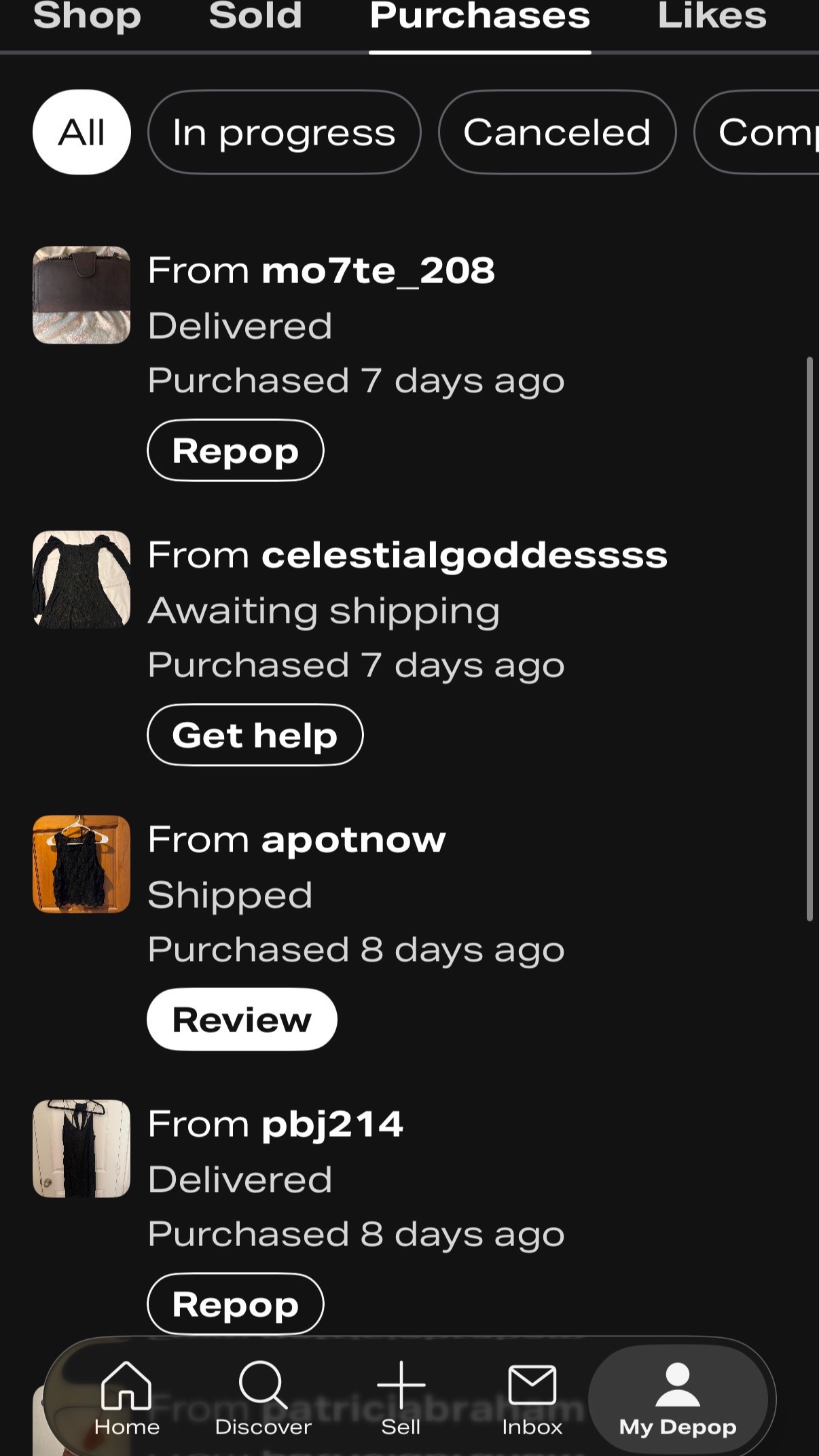Viewport: 819px width, 1456px height.
Task: Tap the Sell plus icon
Action: coord(401,1385)
